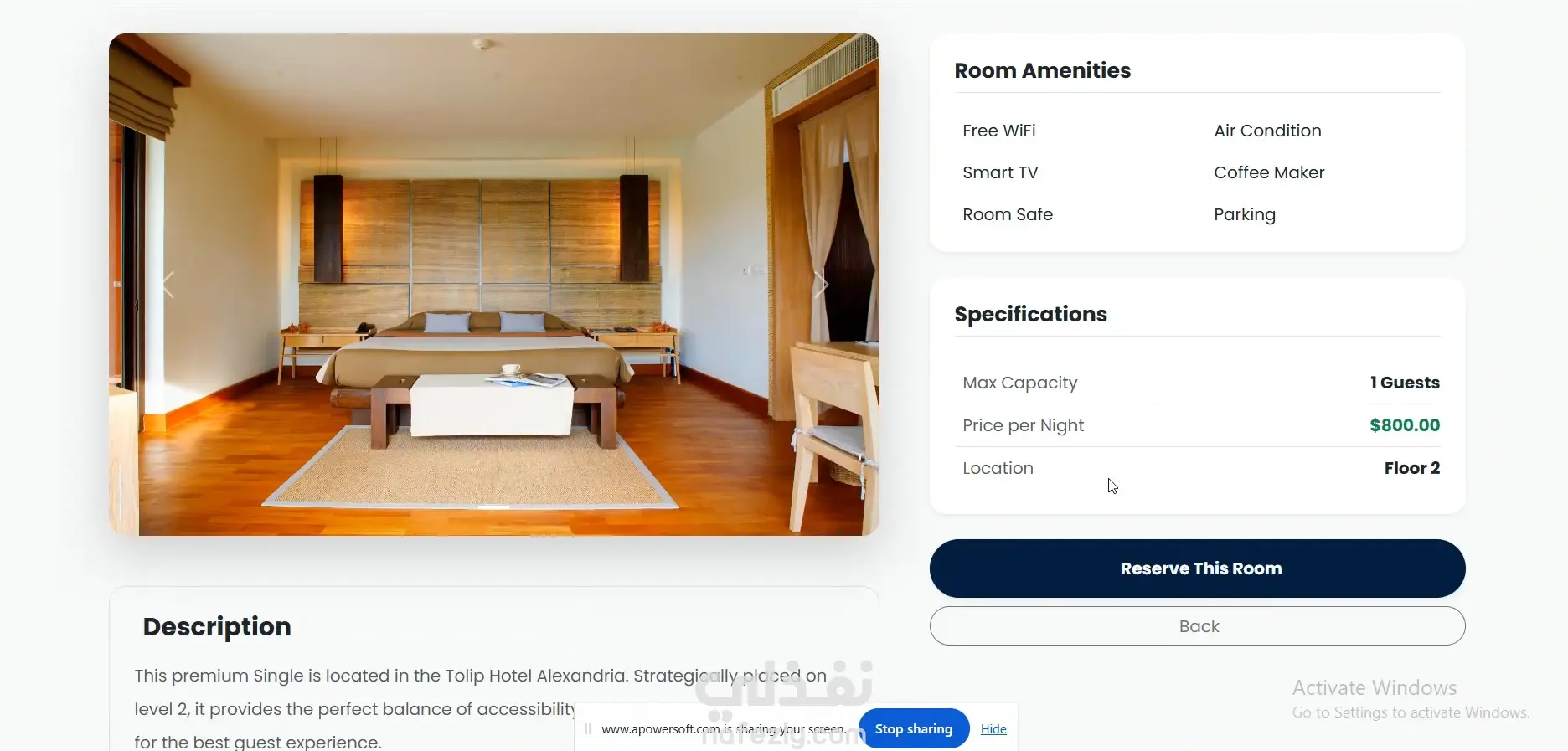Select the Parking amenity
This screenshot has width=1568, height=751.
pyautogui.click(x=1245, y=215)
